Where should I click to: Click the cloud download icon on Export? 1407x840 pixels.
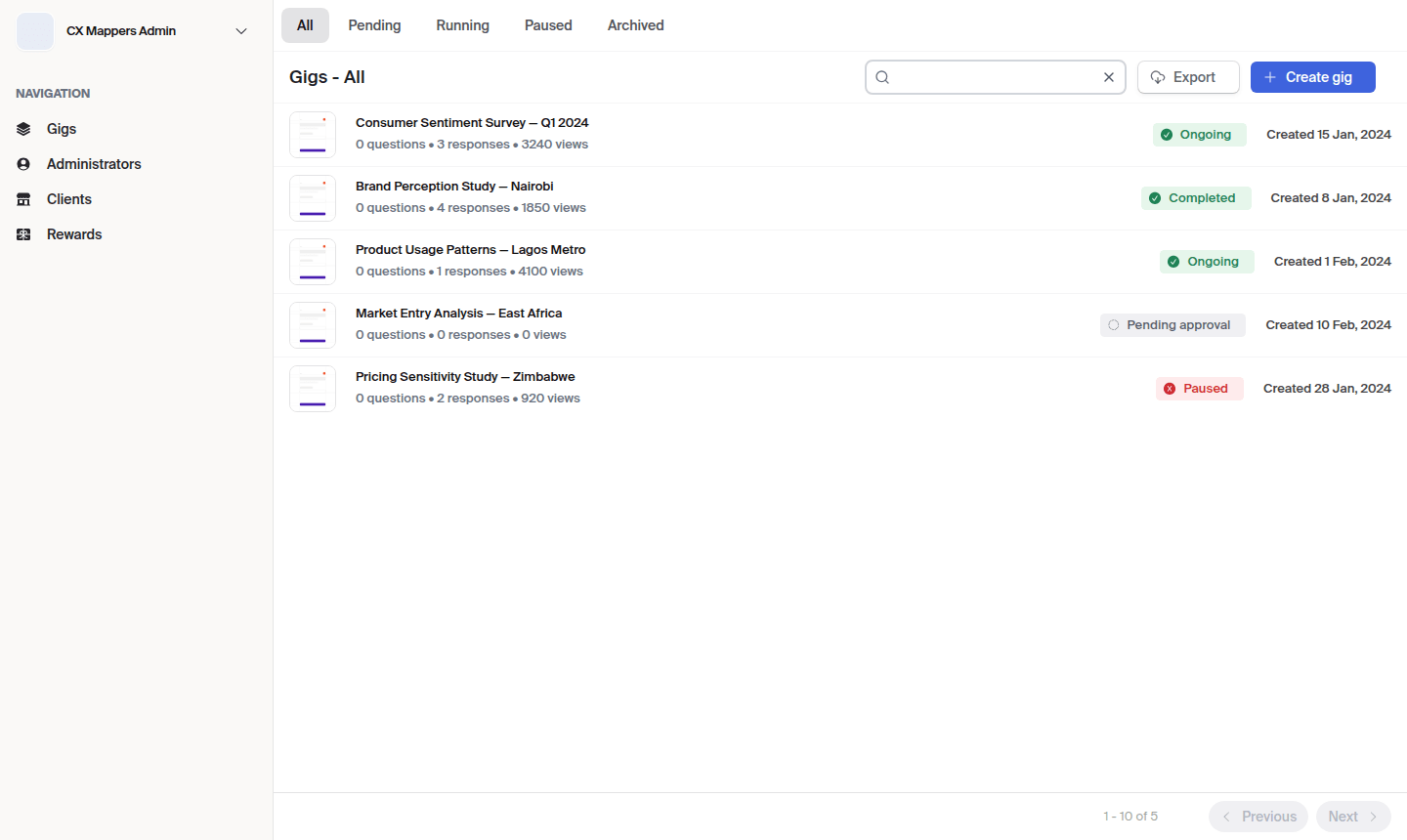click(x=1158, y=77)
